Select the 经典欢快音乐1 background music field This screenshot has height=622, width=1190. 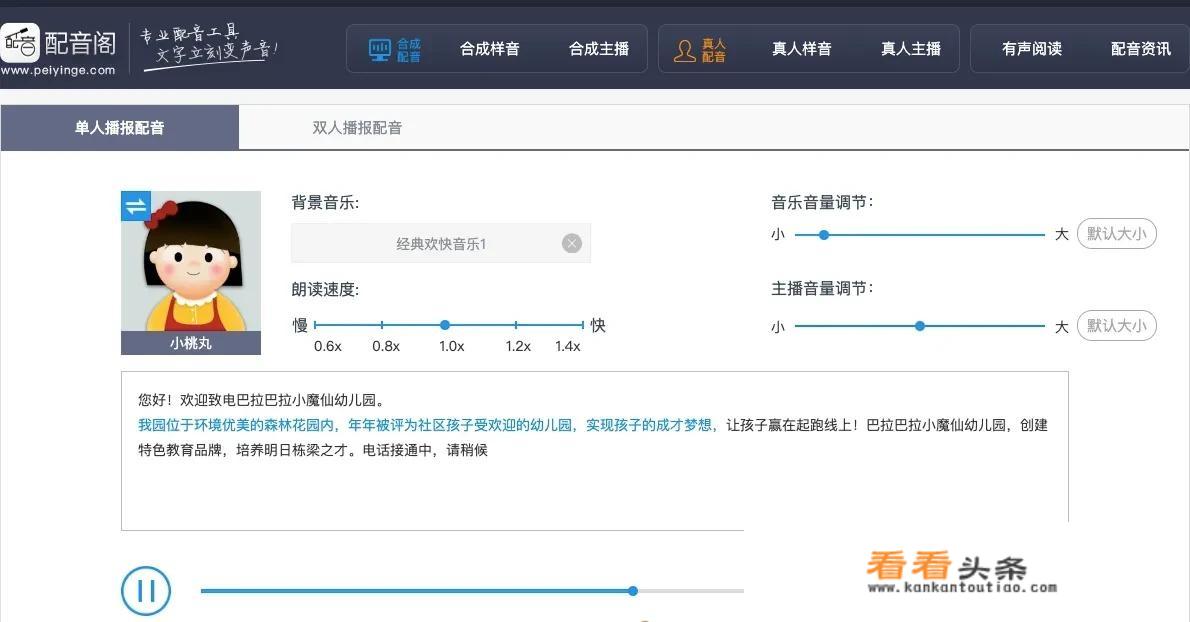[441, 243]
